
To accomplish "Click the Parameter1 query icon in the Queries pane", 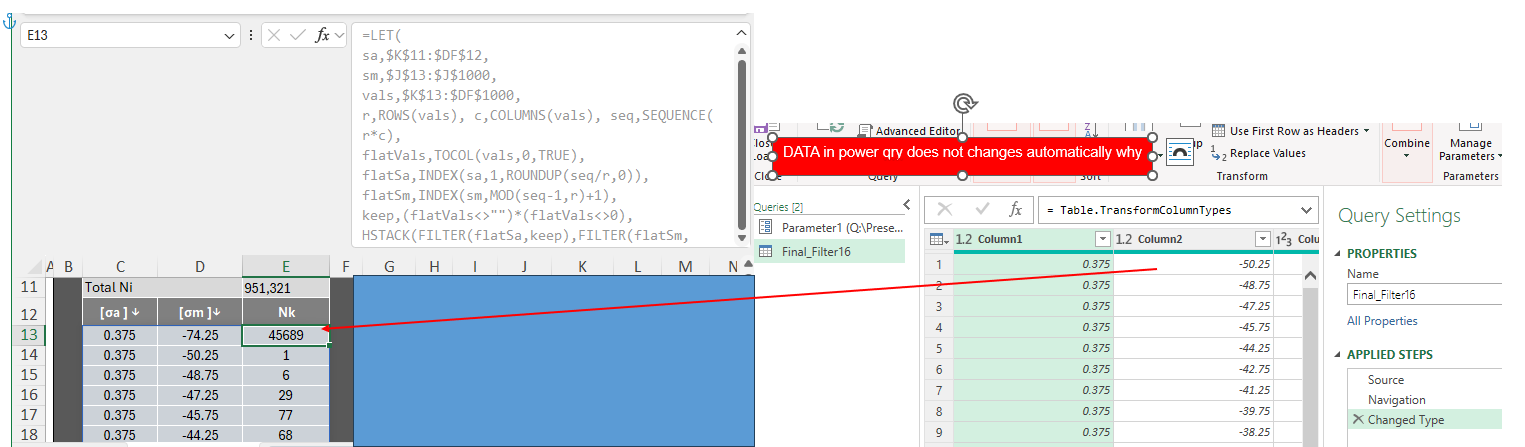I will [x=765, y=228].
